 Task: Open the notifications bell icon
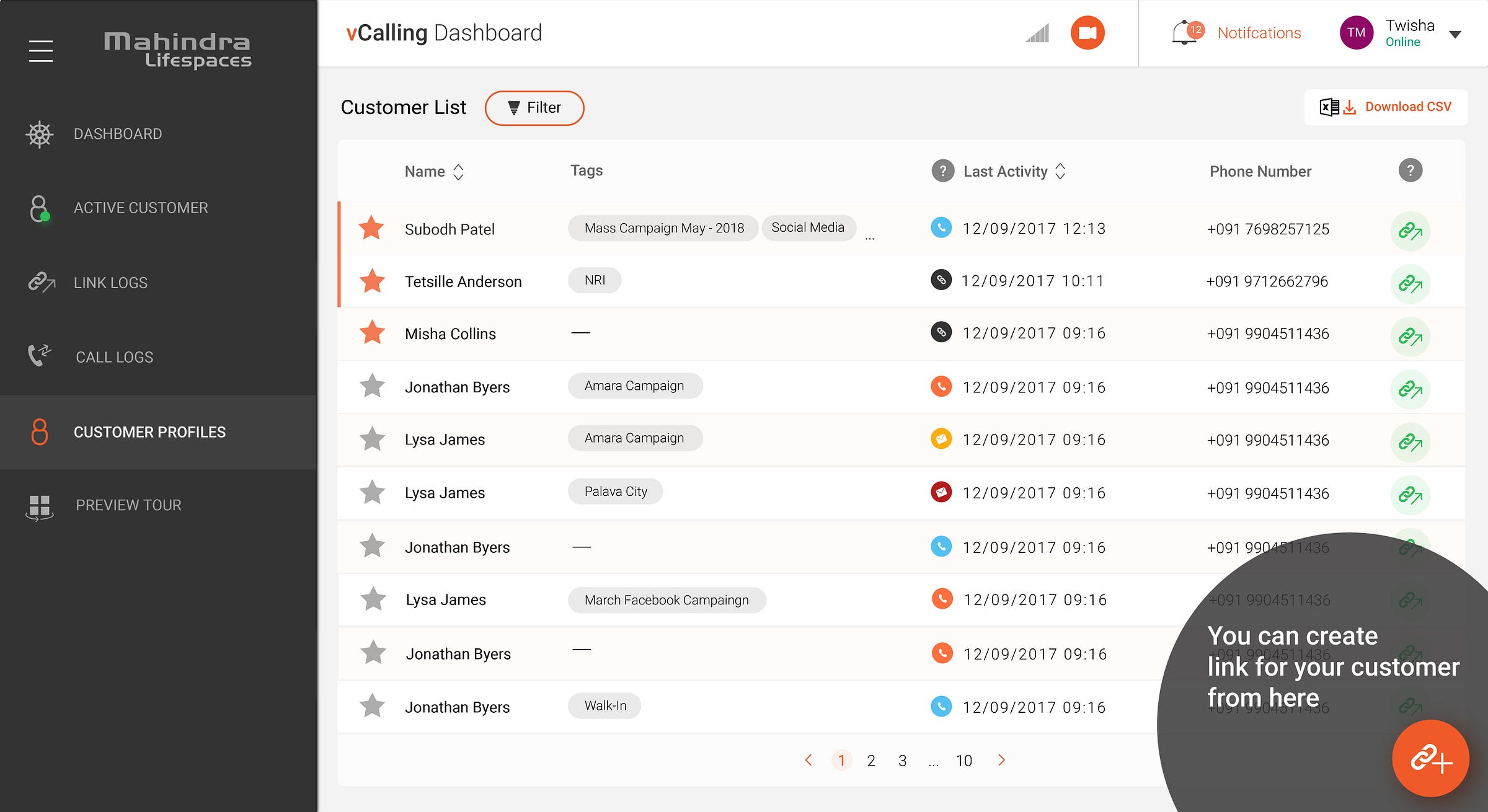click(x=1183, y=33)
